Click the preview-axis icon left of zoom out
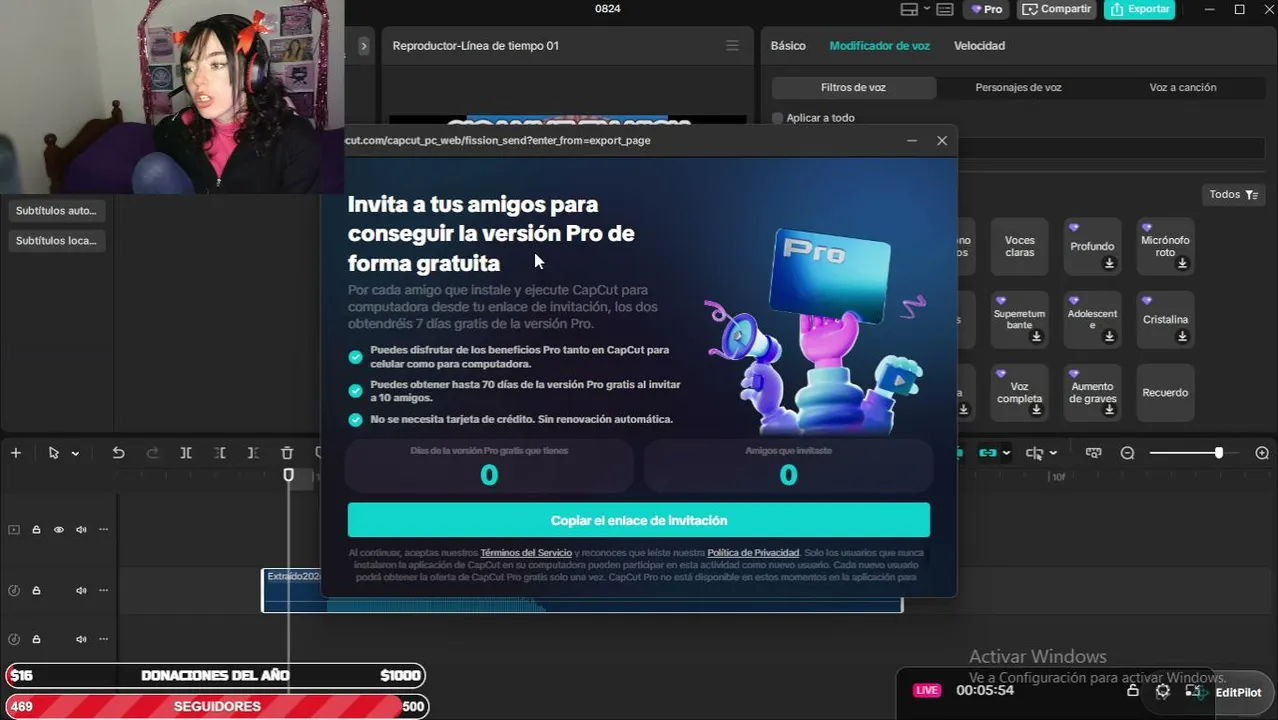Viewport: 1278px width, 720px height. click(x=1093, y=453)
